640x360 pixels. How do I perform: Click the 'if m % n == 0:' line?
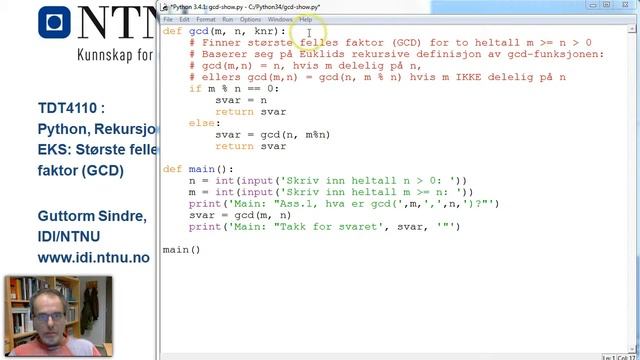[234, 89]
